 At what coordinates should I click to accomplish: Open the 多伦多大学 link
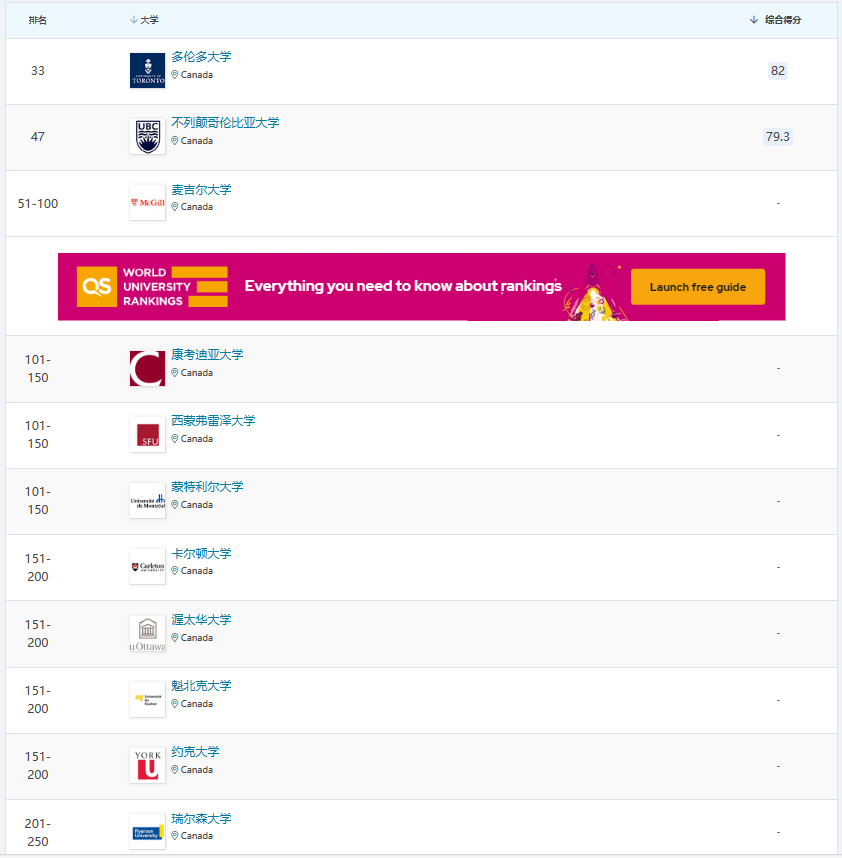click(201, 57)
